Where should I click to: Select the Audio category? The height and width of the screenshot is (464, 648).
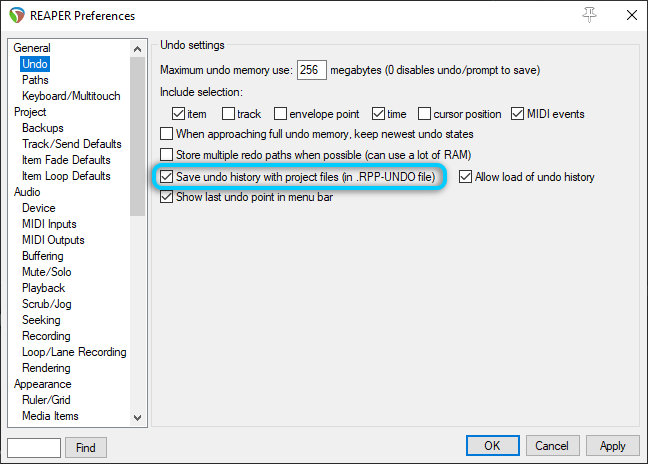pos(27,192)
